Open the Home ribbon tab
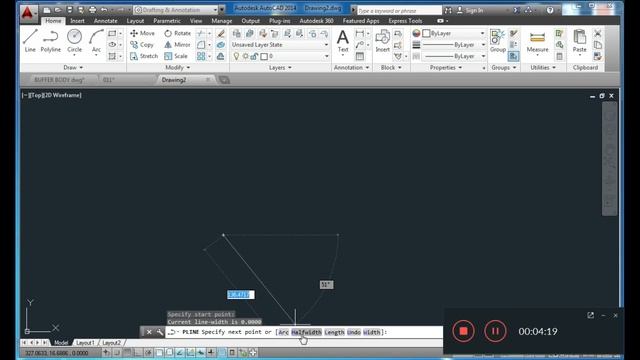640x360 pixels. click(53, 21)
